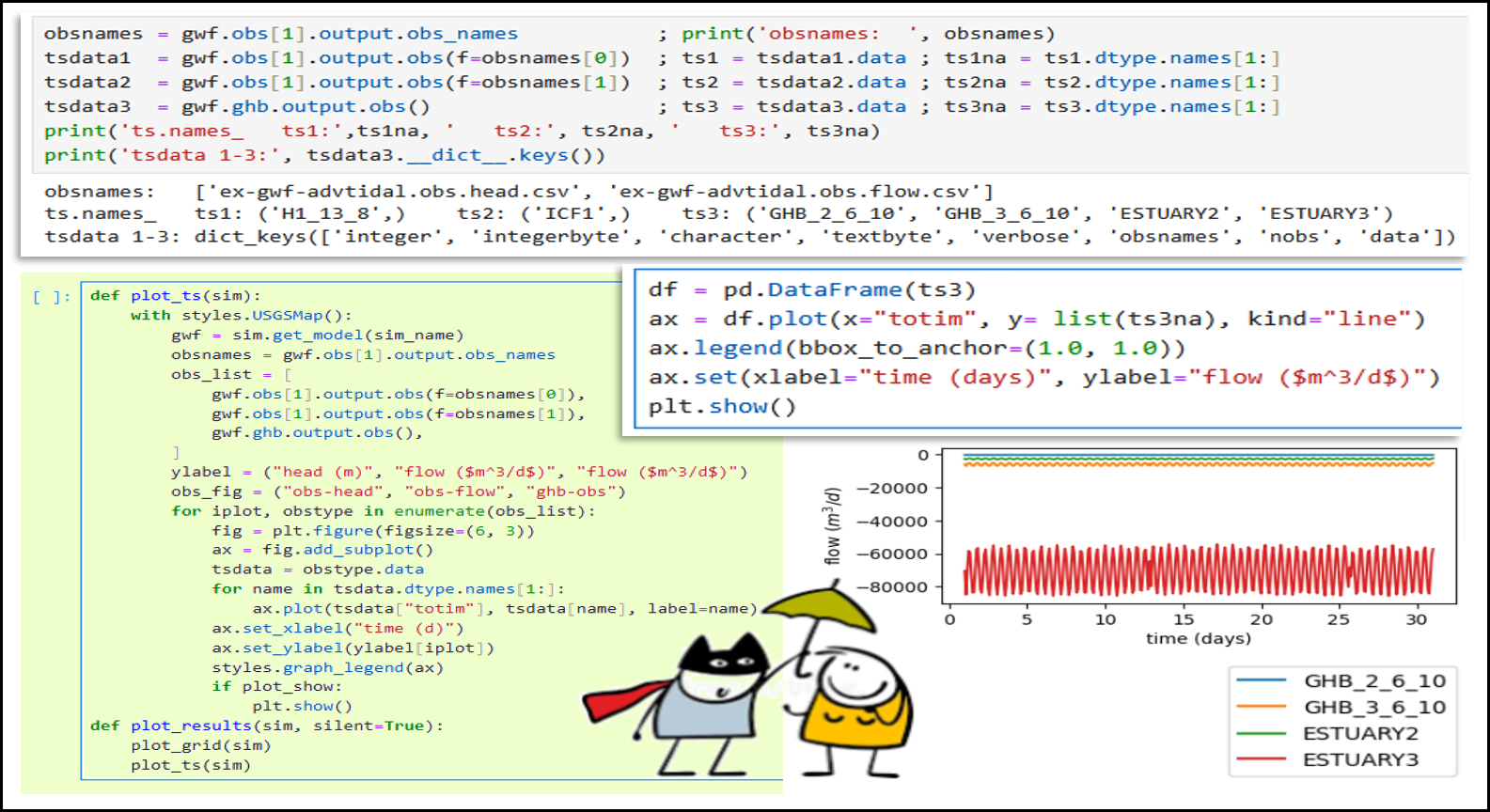Viewport: 1490px width, 812px height.
Task: Click the 'obs_list = [' line
Action: pyautogui.click(x=231, y=374)
